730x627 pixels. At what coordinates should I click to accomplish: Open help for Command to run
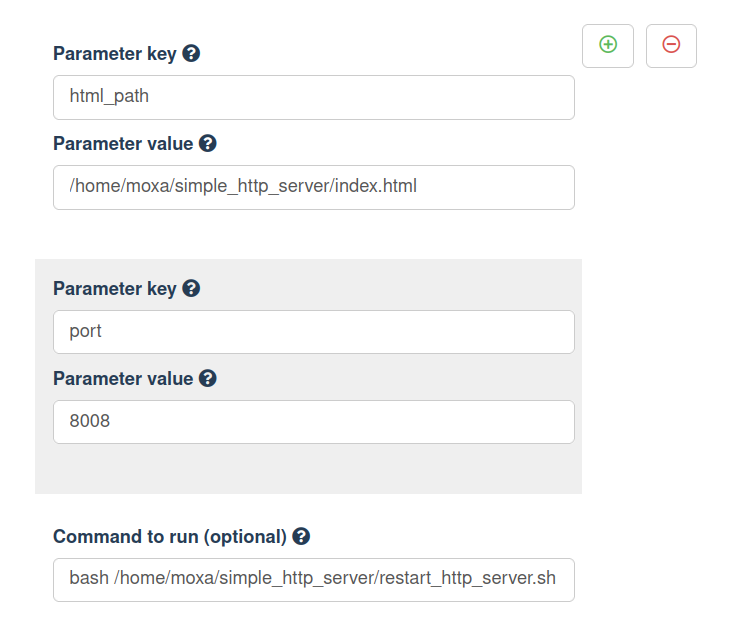pos(301,536)
